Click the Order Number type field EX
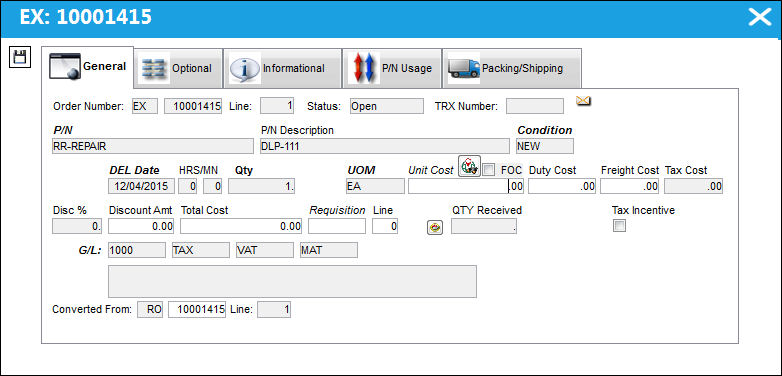Viewport: 782px width, 376px height. [145, 106]
